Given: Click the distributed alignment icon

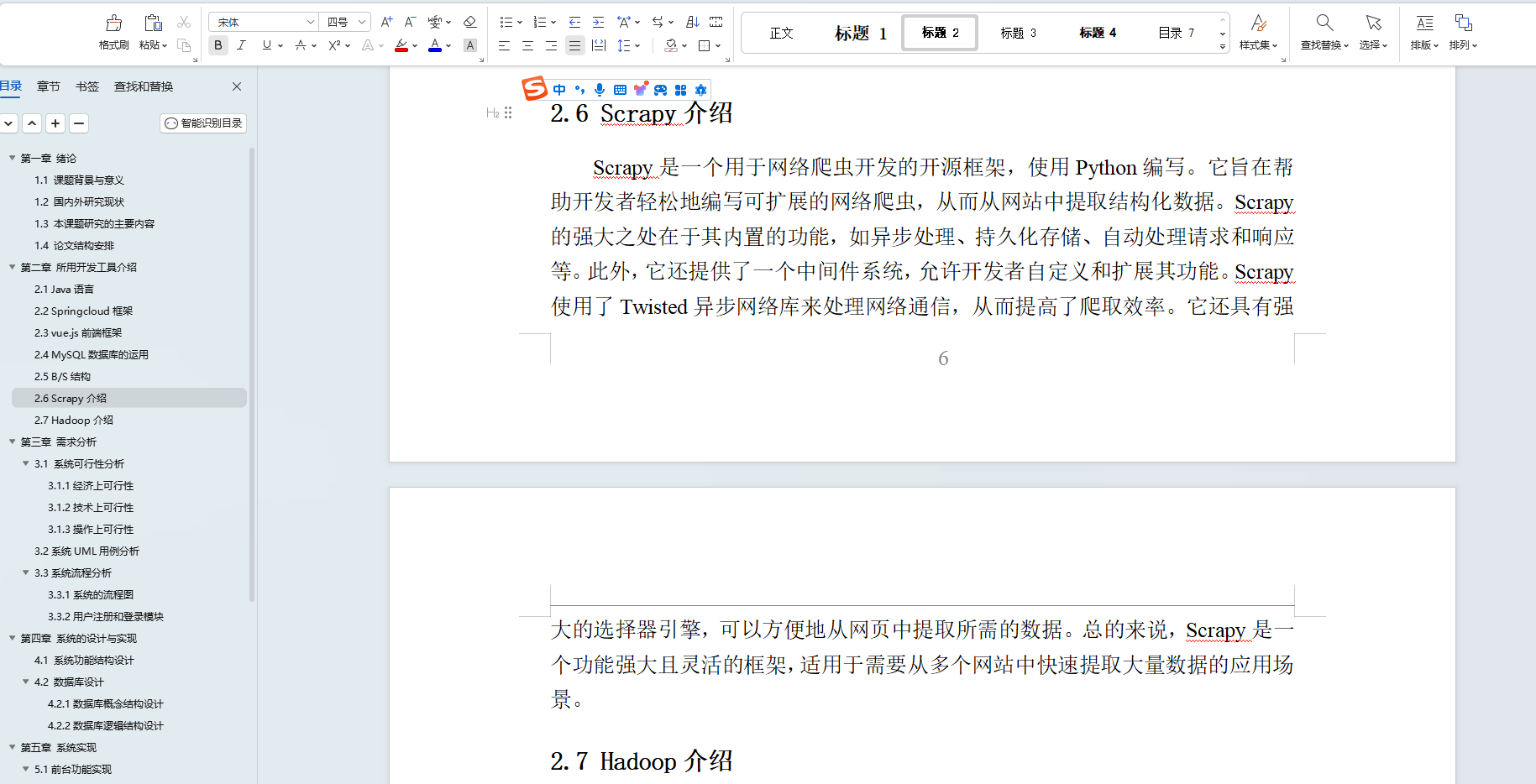Looking at the screenshot, I should pyautogui.click(x=599, y=45).
